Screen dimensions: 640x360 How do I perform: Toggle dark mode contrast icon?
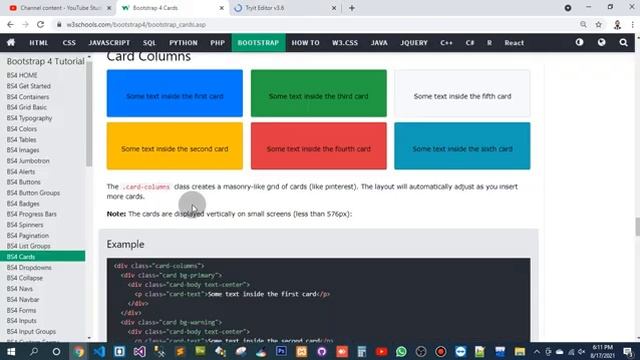tap(579, 42)
